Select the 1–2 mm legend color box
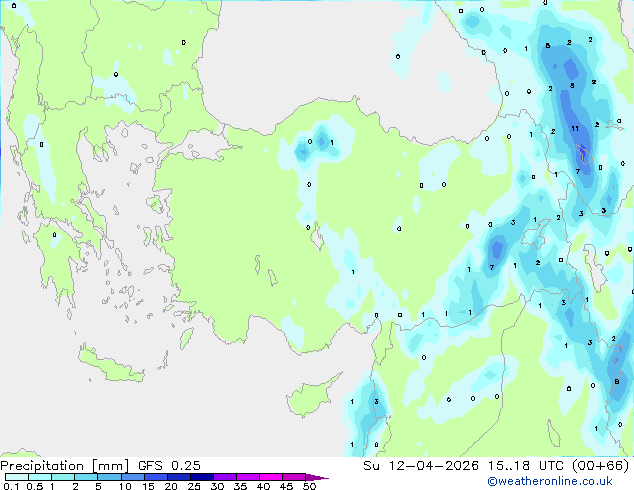634x490 pixels. [63, 477]
